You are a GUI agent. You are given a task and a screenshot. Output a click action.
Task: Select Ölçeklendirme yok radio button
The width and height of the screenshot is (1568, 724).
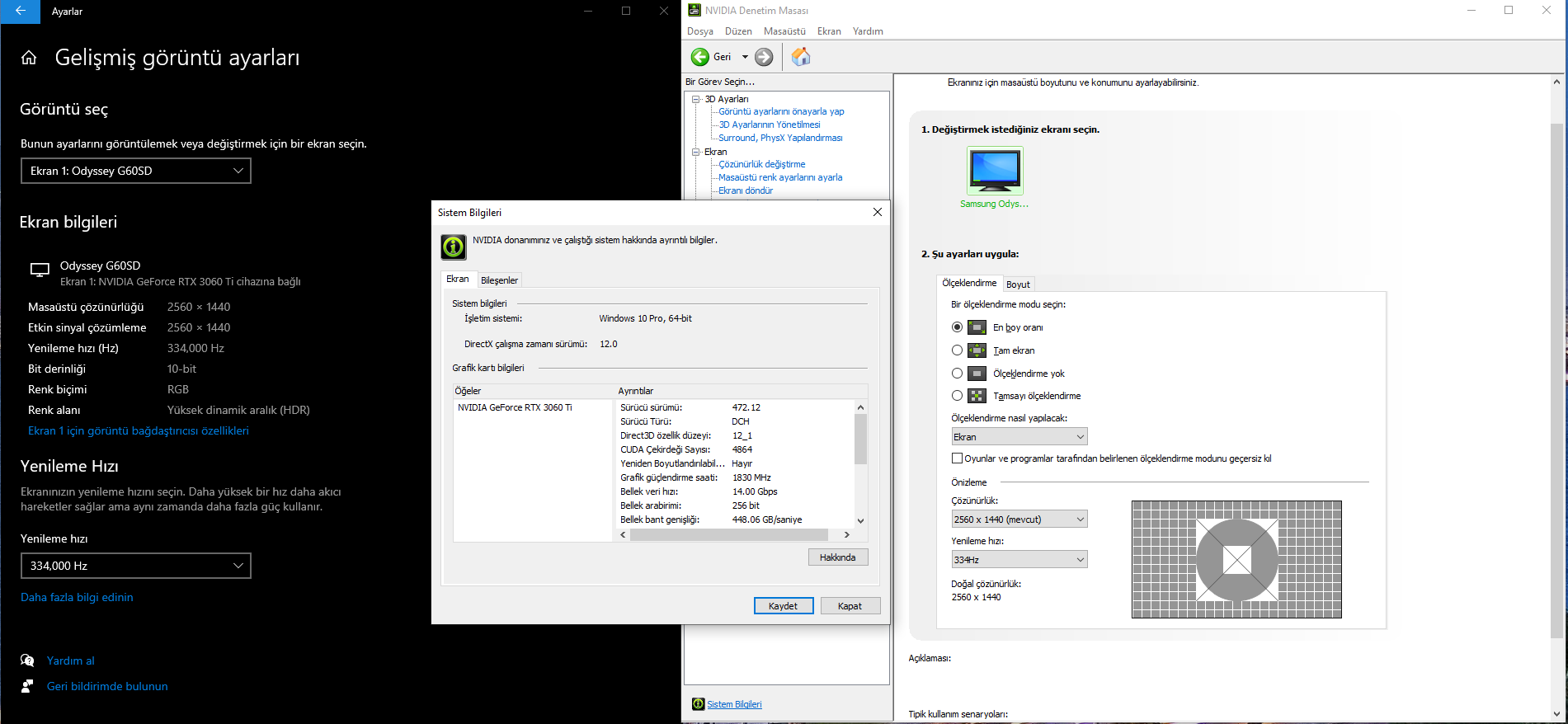point(957,374)
